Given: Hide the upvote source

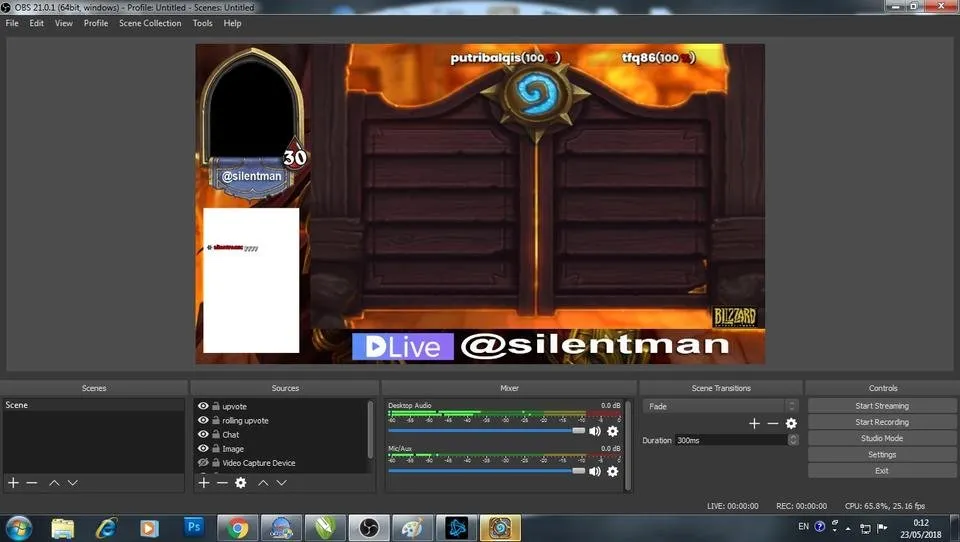Looking at the screenshot, I should pos(203,406).
